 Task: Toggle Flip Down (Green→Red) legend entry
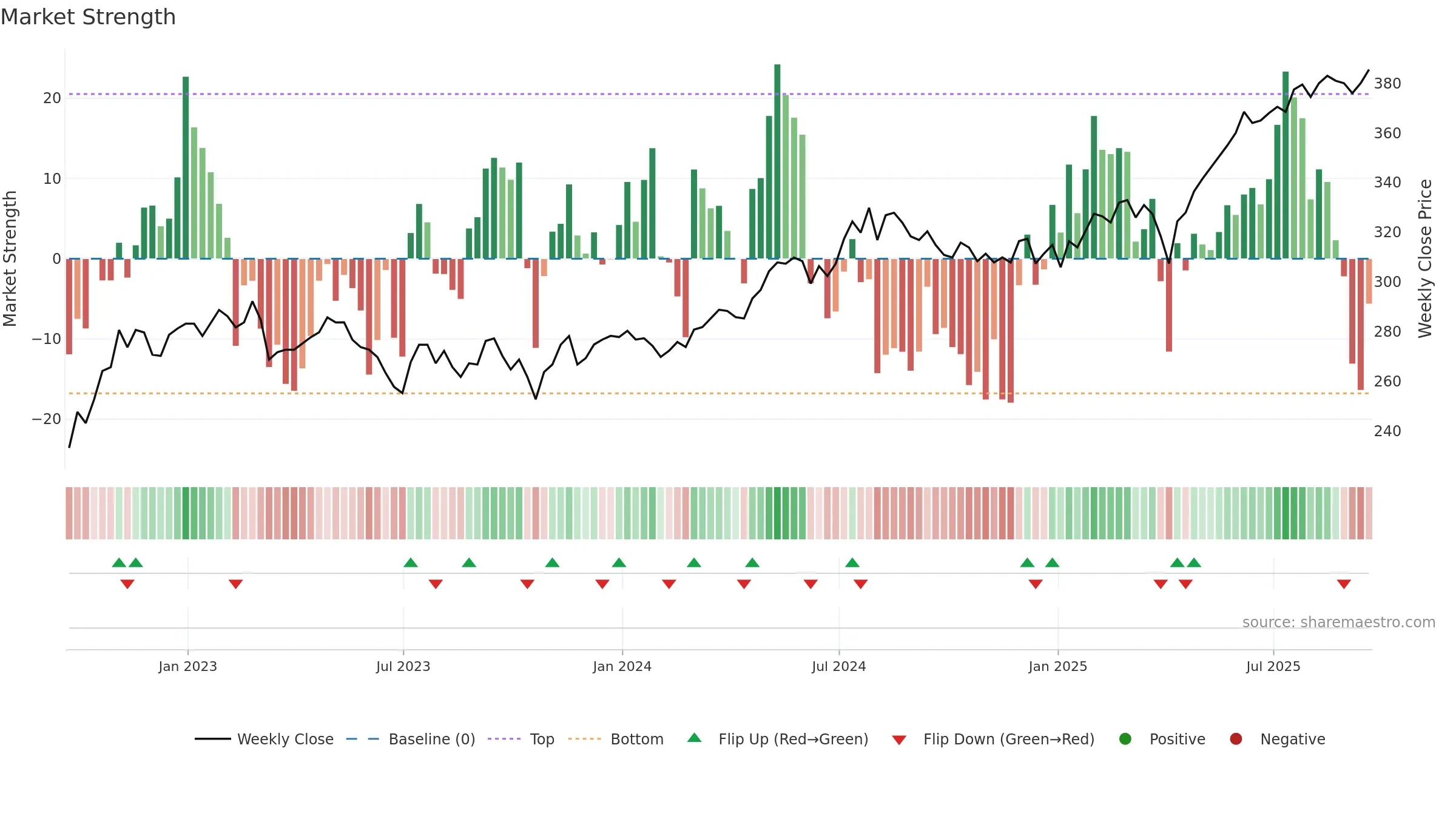[993, 739]
